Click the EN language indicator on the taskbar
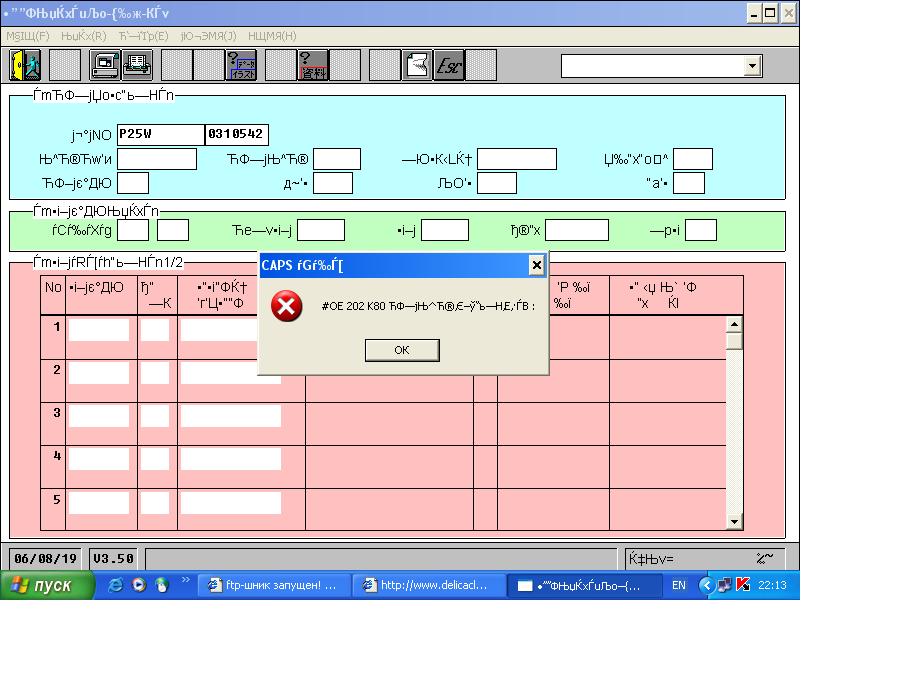This screenshot has width=909, height=682. [678, 585]
